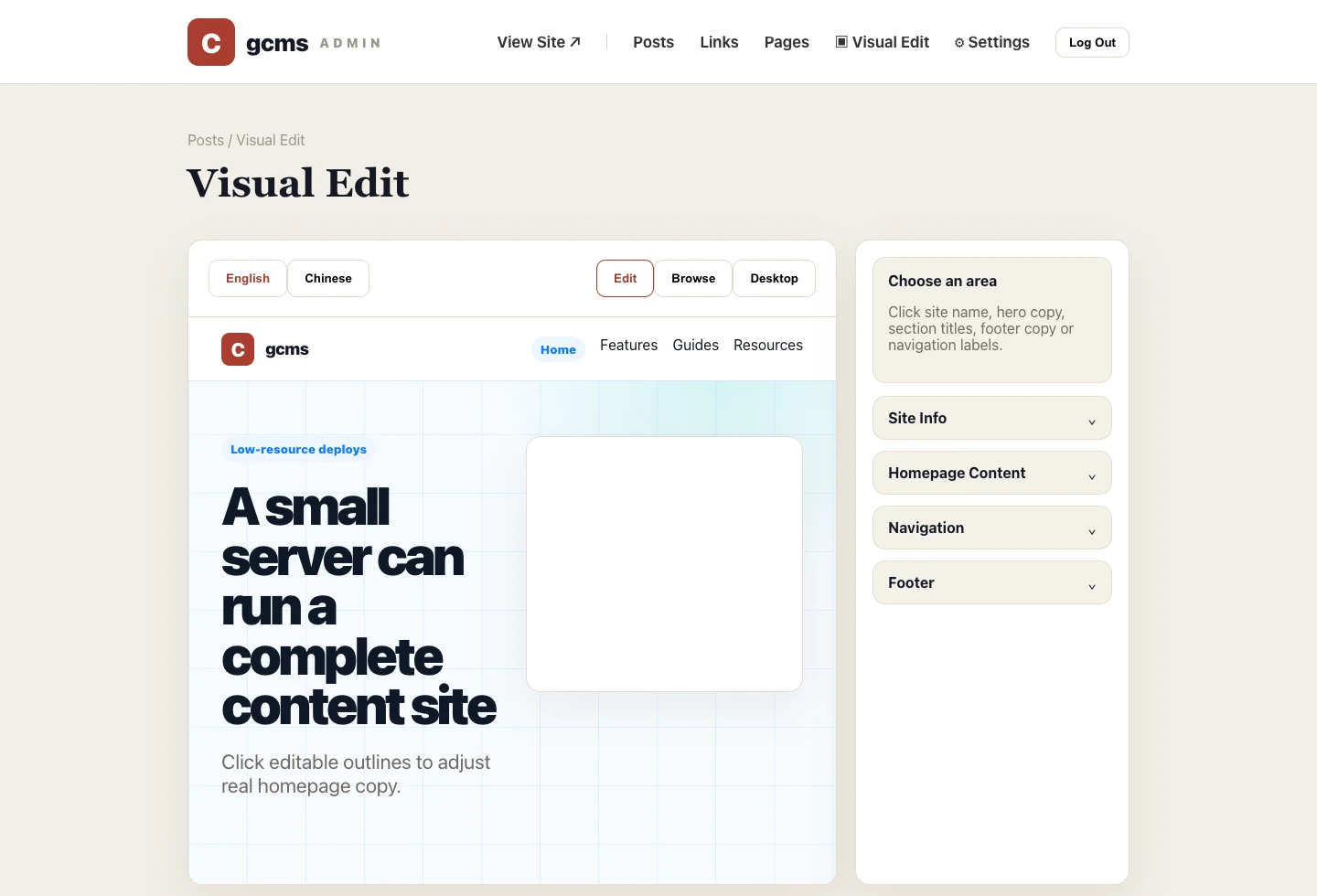Image resolution: width=1317 pixels, height=896 pixels.
Task: Expand the Site Info section
Action: [992, 418]
